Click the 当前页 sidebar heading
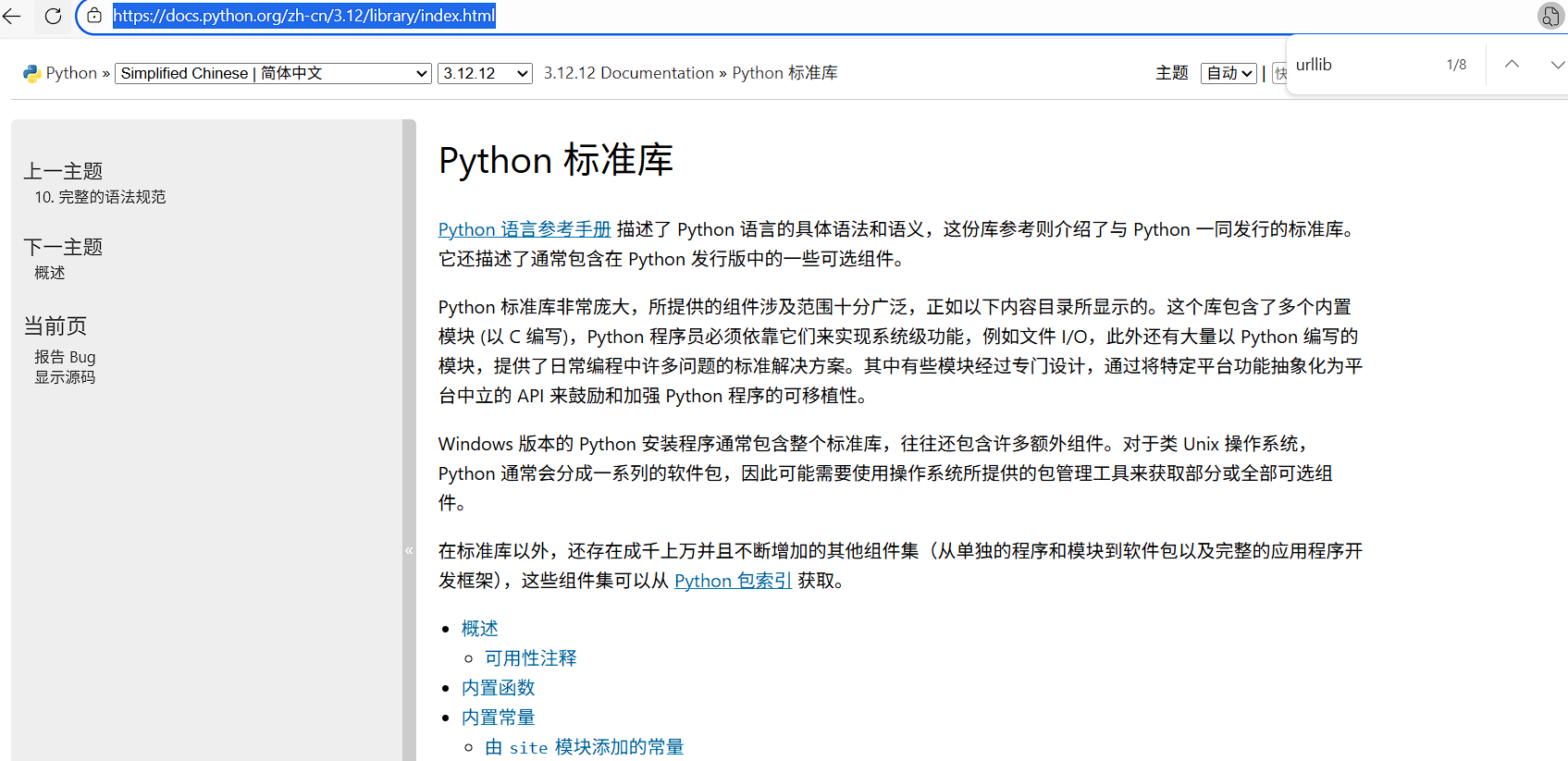The image size is (1568, 761). click(x=55, y=325)
